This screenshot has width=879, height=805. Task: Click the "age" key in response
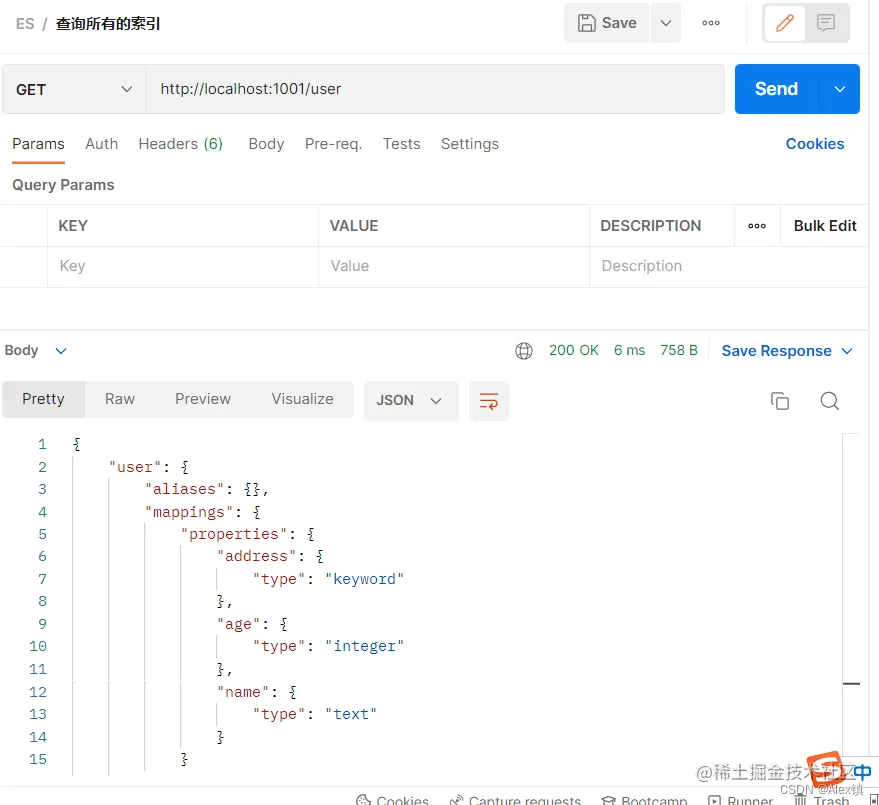pos(238,624)
